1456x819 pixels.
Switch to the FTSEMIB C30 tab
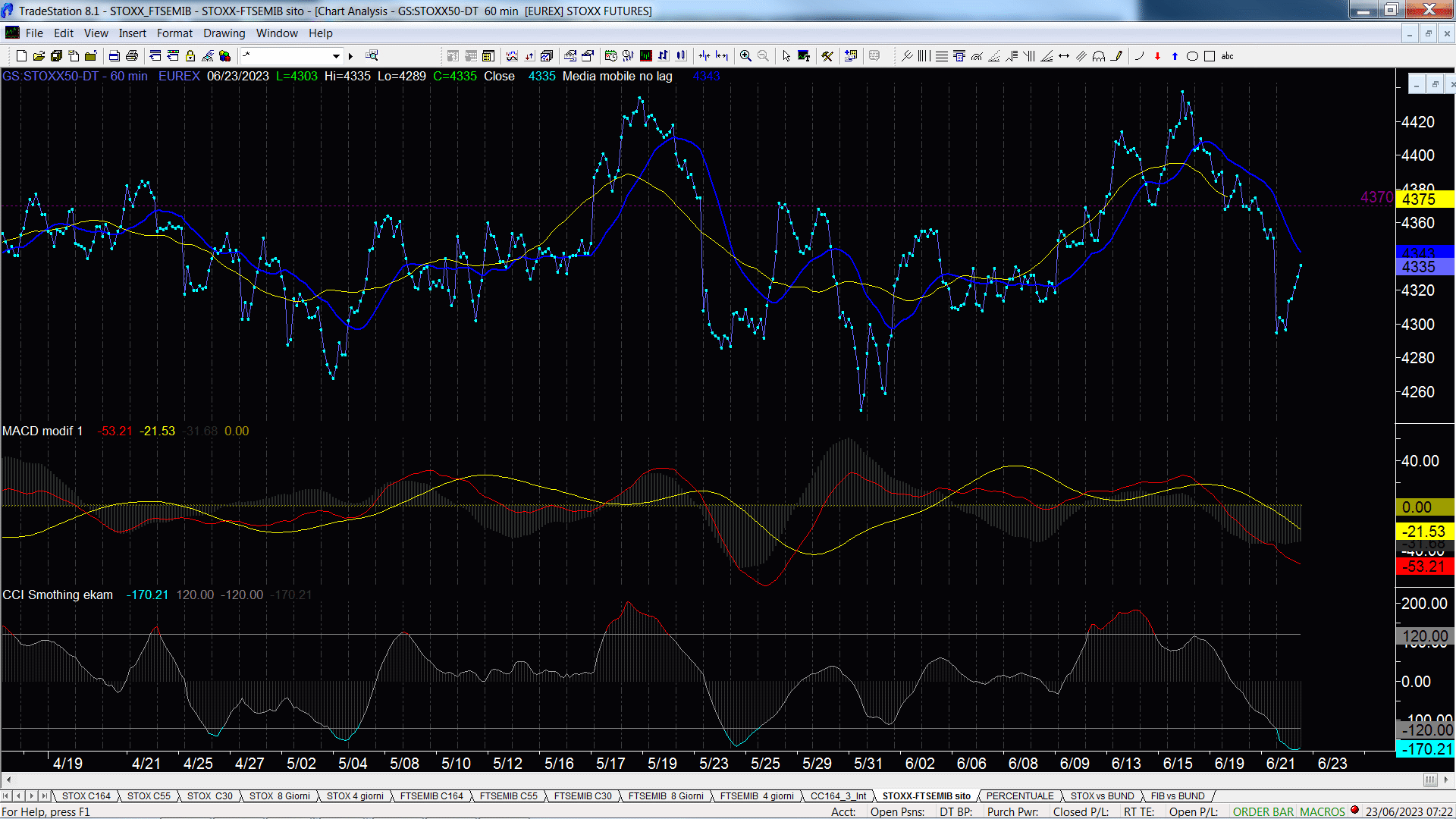click(582, 796)
